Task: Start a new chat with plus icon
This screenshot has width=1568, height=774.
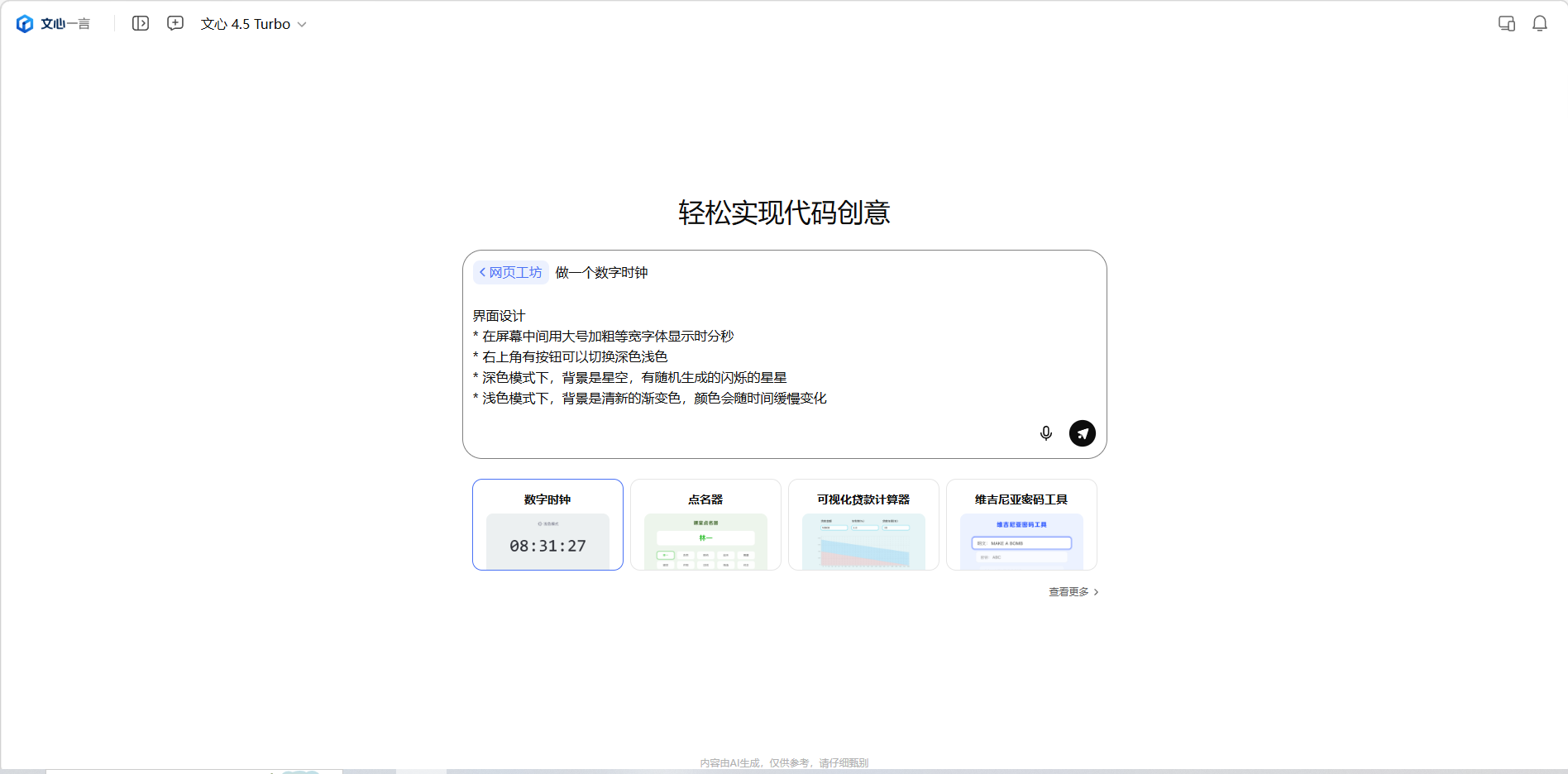Action: (x=175, y=23)
